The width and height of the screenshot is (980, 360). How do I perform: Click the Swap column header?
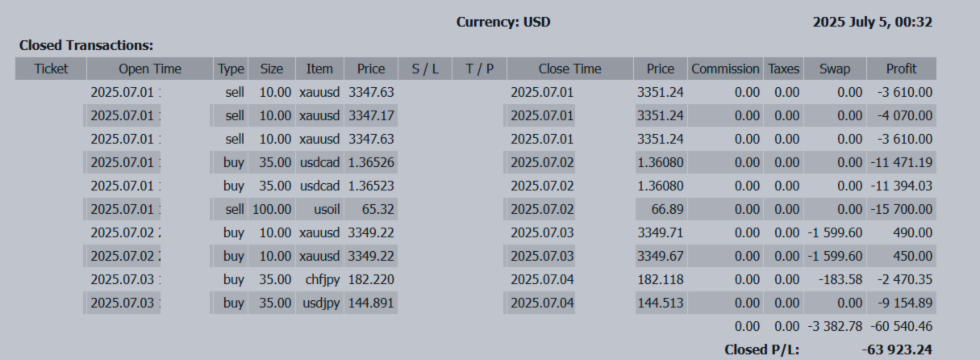click(x=835, y=69)
